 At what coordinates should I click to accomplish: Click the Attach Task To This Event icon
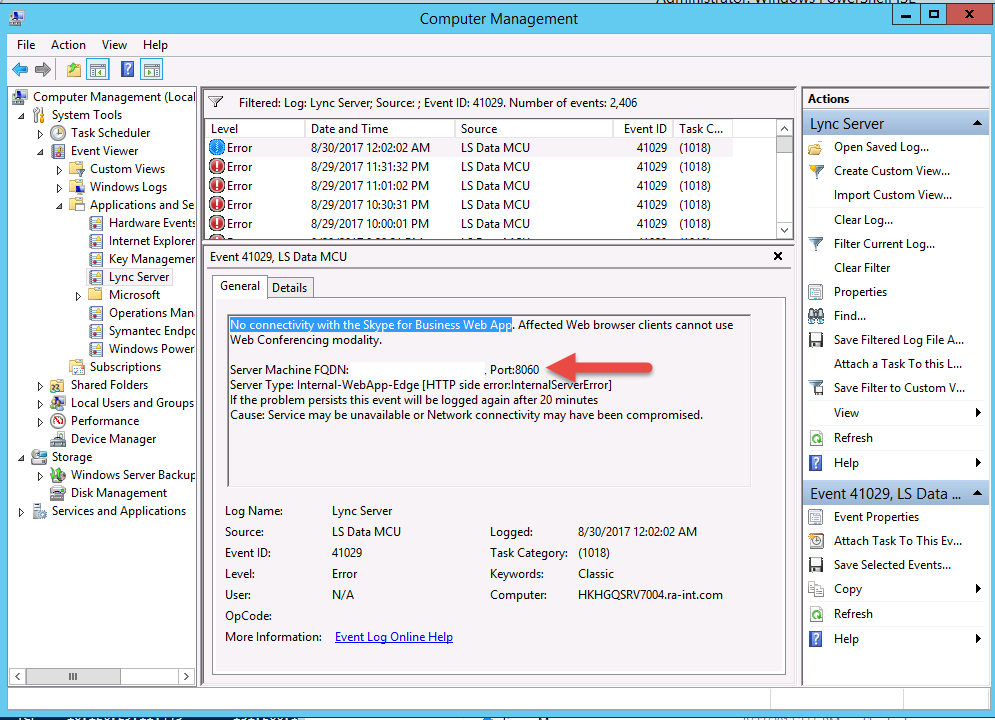click(x=816, y=541)
